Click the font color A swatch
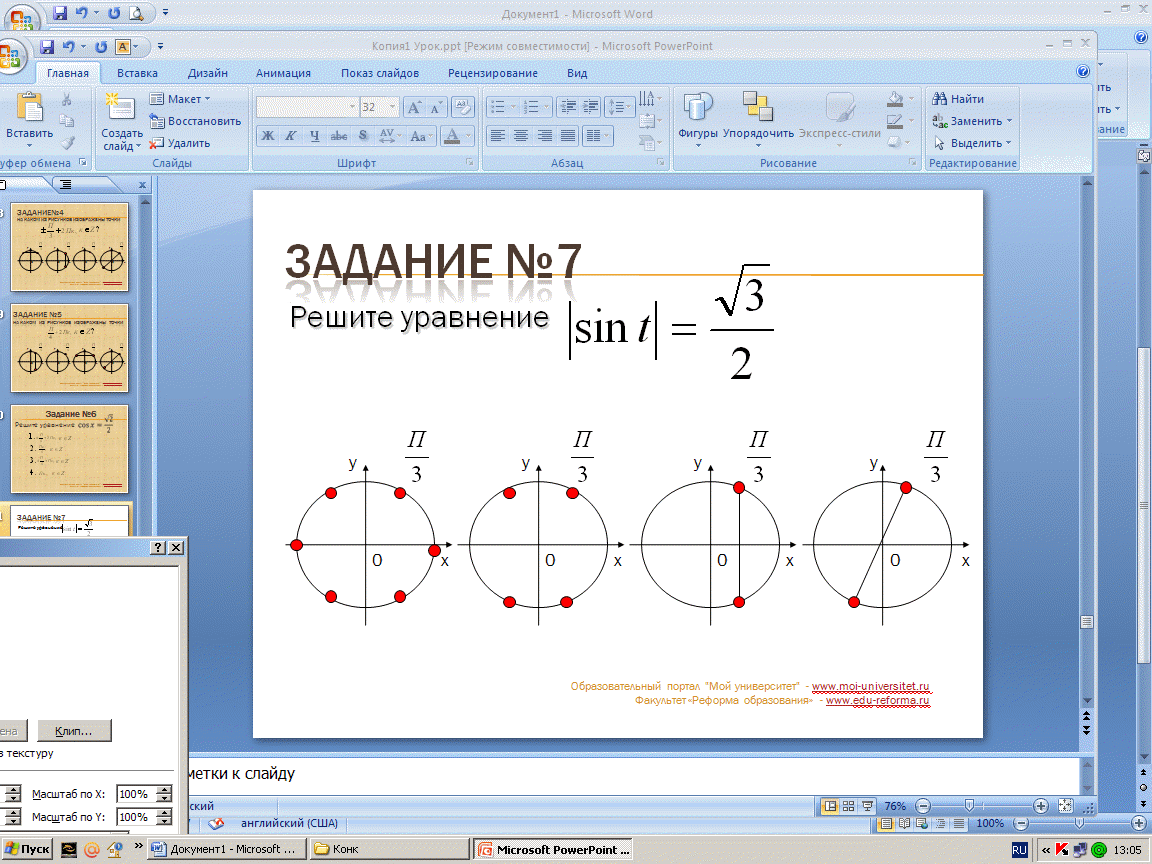The width and height of the screenshot is (1152, 864). pyautogui.click(x=453, y=136)
